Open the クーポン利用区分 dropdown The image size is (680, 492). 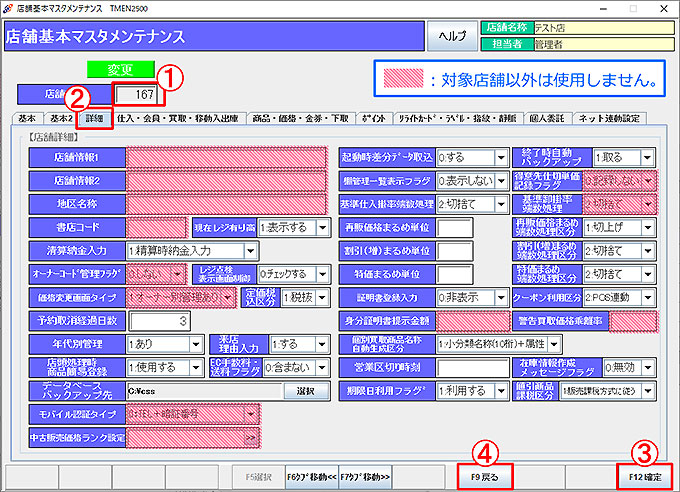[648, 298]
